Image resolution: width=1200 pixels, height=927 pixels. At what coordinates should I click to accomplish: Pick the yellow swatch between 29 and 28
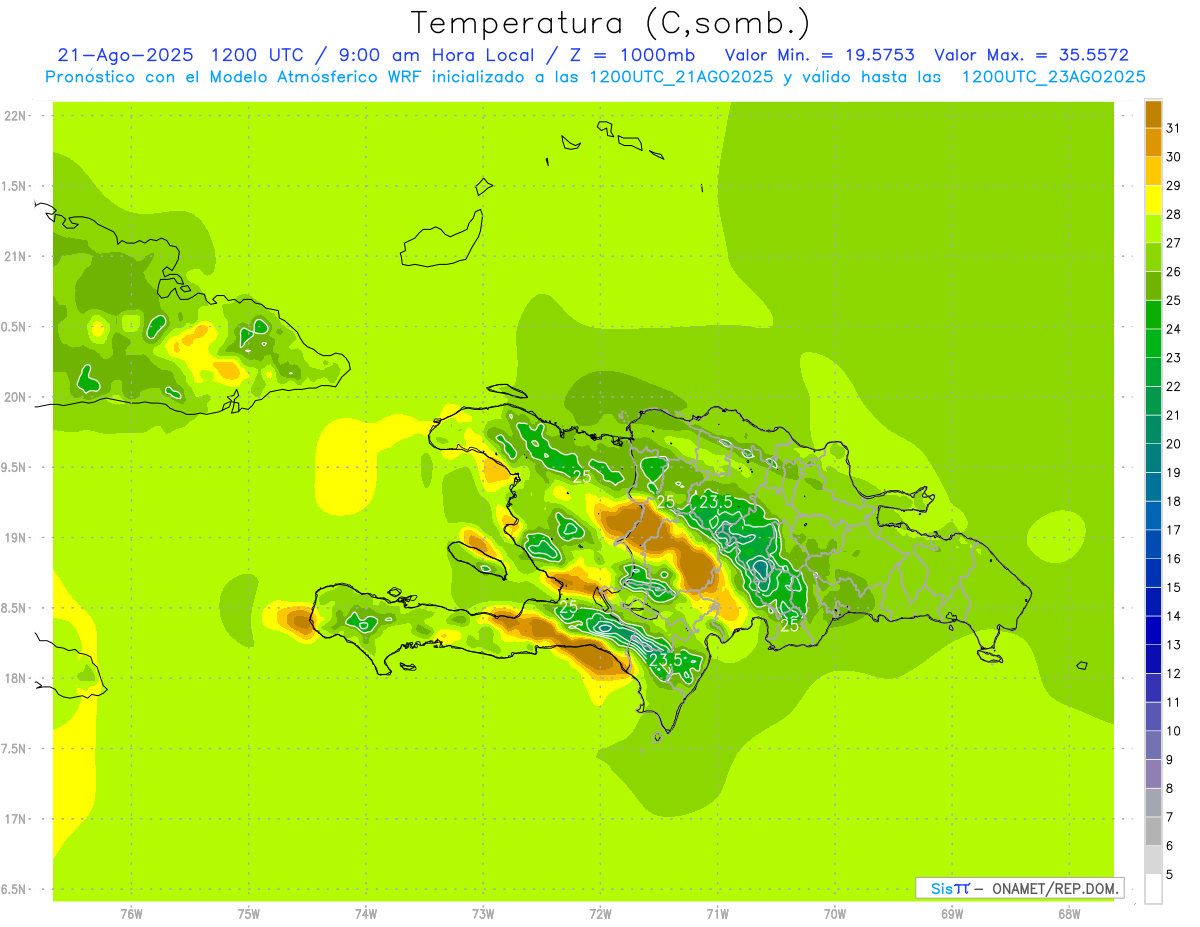1153,200
